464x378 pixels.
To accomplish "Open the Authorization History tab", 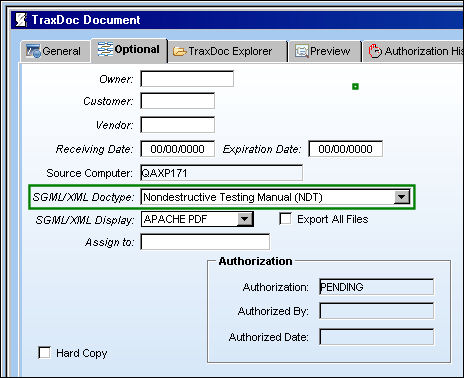I will (413, 51).
